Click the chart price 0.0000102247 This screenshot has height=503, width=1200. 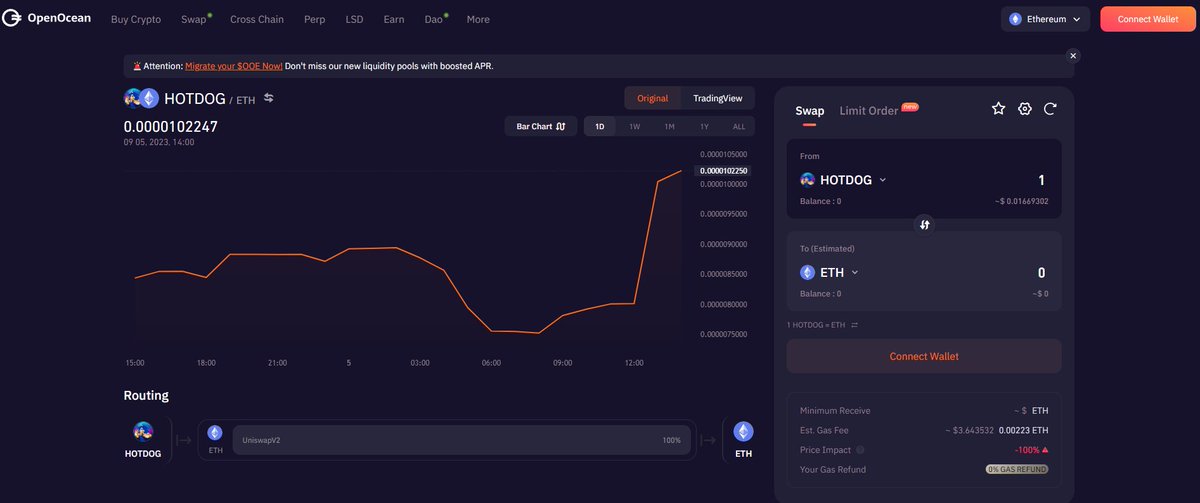click(171, 126)
